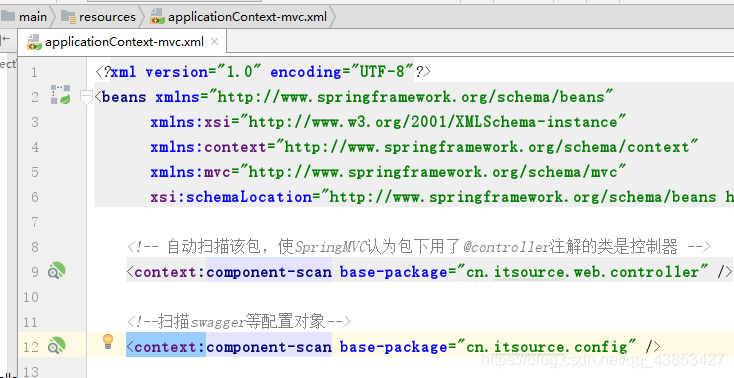Click 'cn.itsource.config' package value

pos(547,347)
